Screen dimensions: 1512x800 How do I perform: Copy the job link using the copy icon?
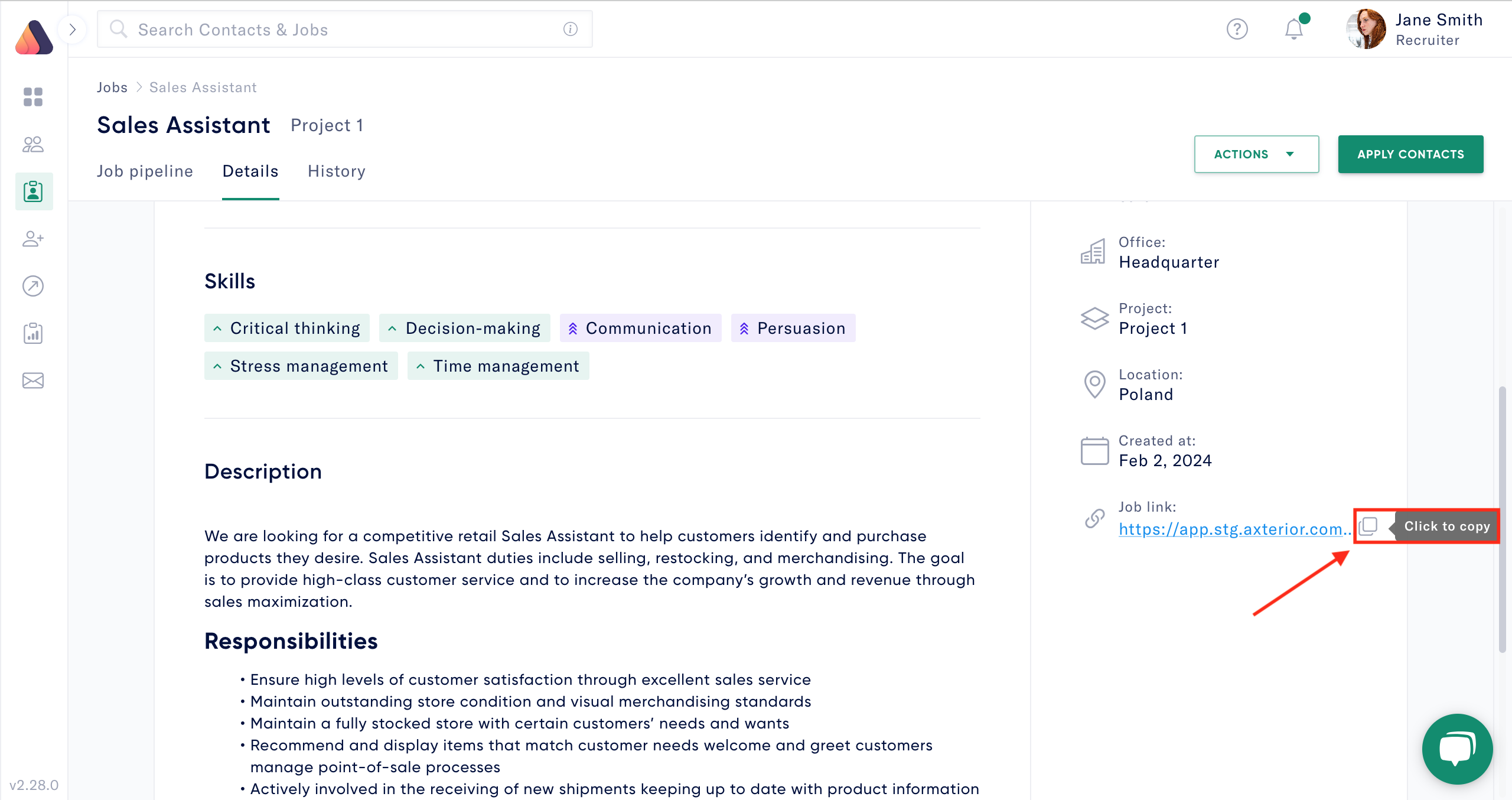click(1368, 526)
